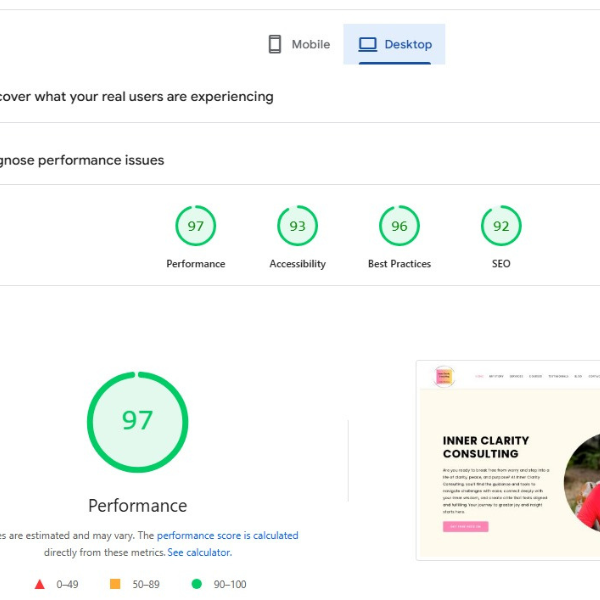Image resolution: width=600 pixels, height=600 pixels.
Task: Open the 'performance score is calculated' link
Action: (227, 535)
